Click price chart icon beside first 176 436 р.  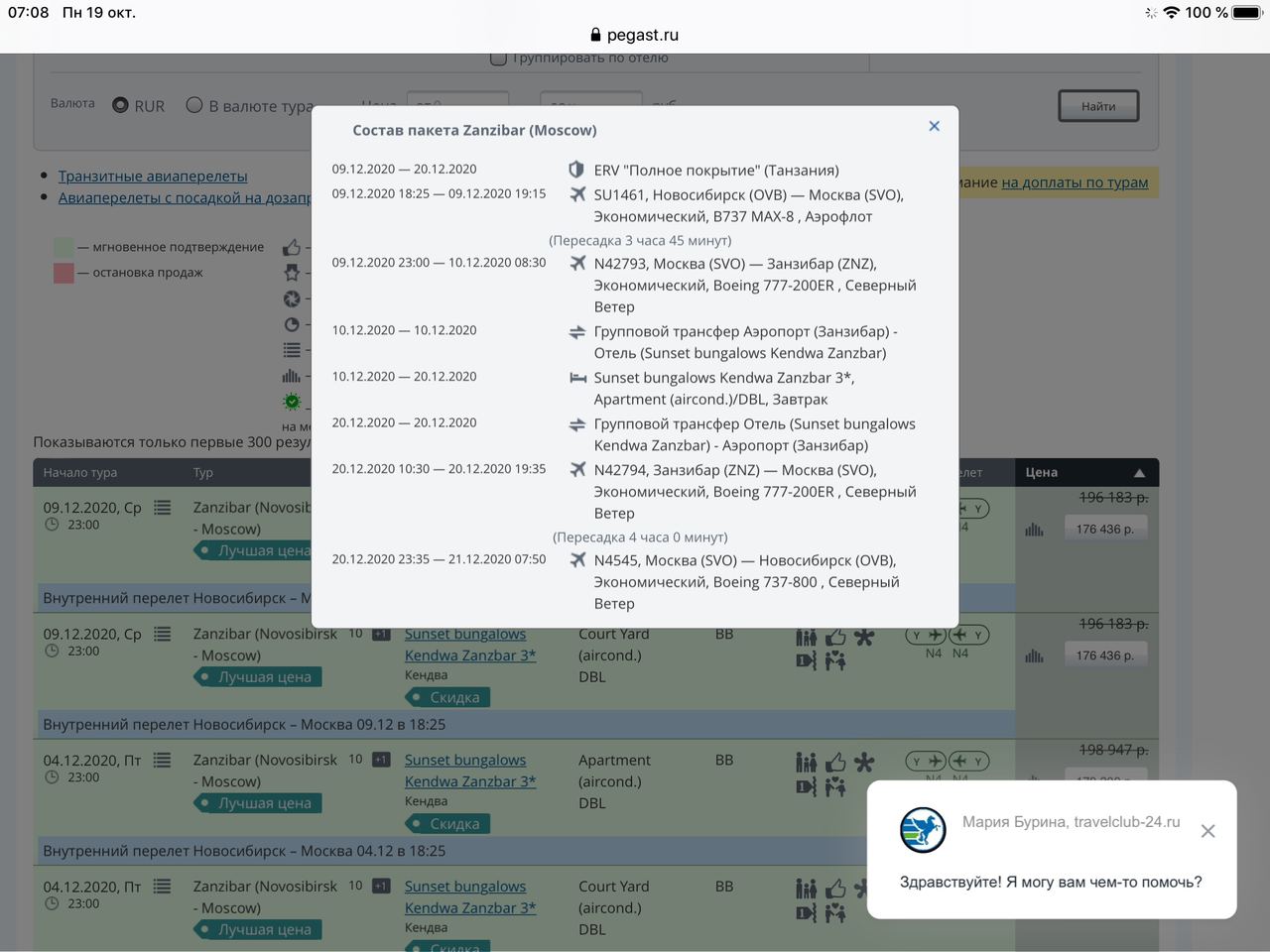[1034, 530]
